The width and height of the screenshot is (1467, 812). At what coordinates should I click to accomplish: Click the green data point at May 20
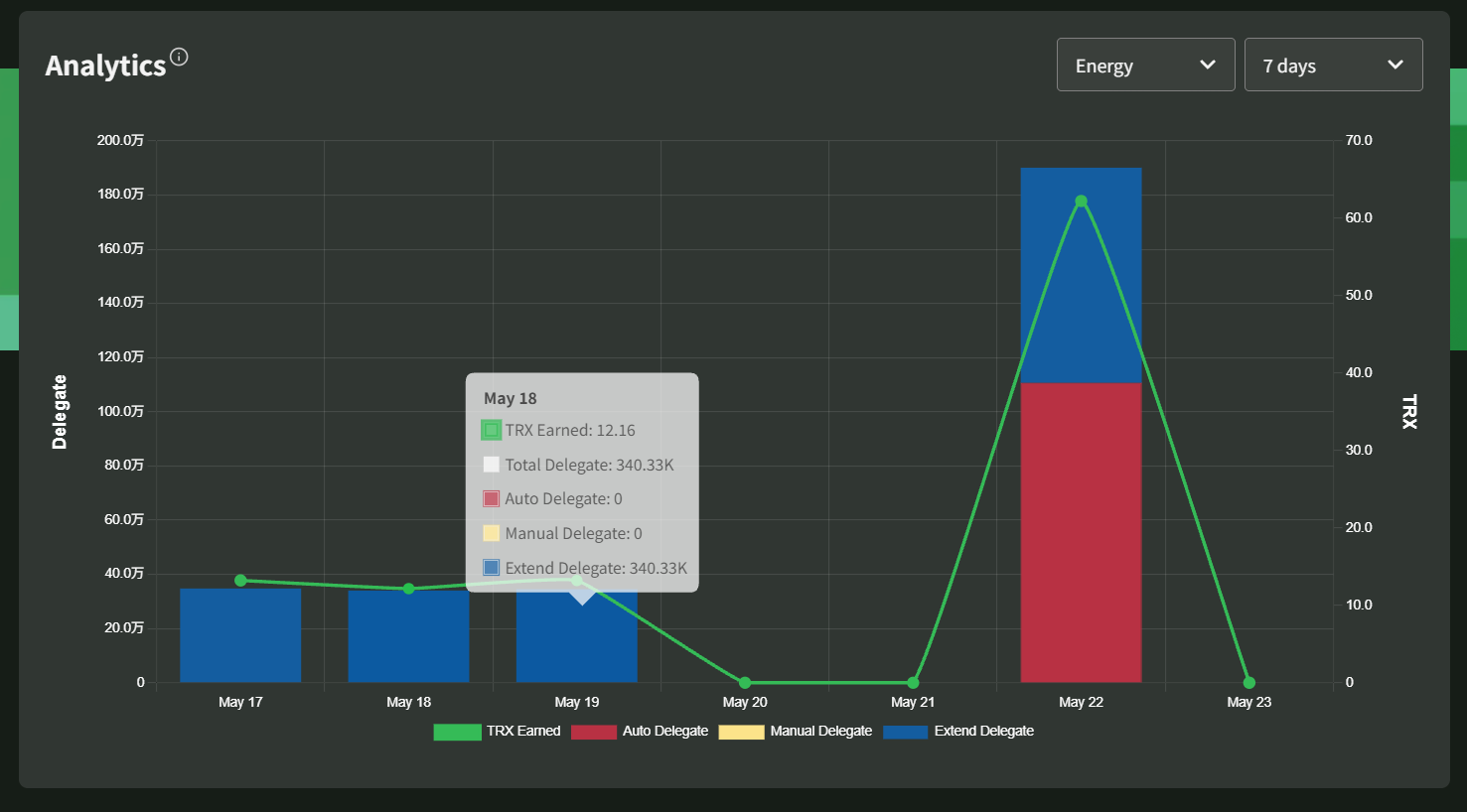(x=745, y=683)
